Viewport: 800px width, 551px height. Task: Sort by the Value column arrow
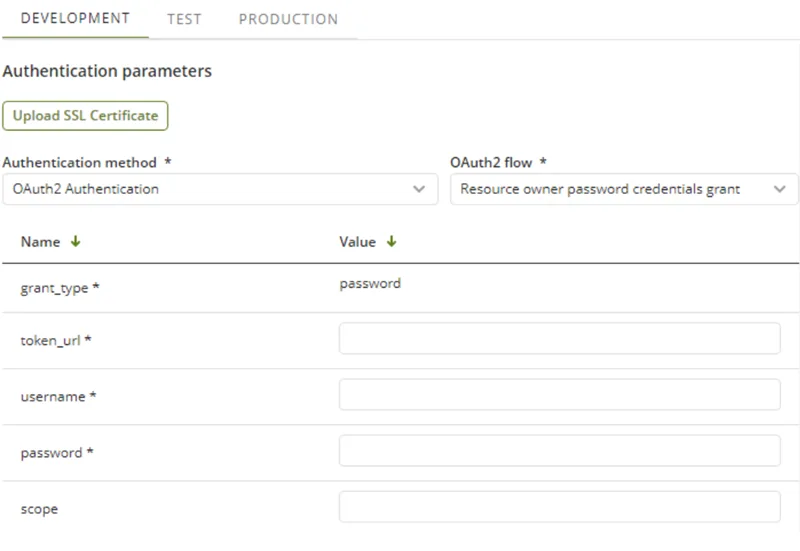(391, 241)
